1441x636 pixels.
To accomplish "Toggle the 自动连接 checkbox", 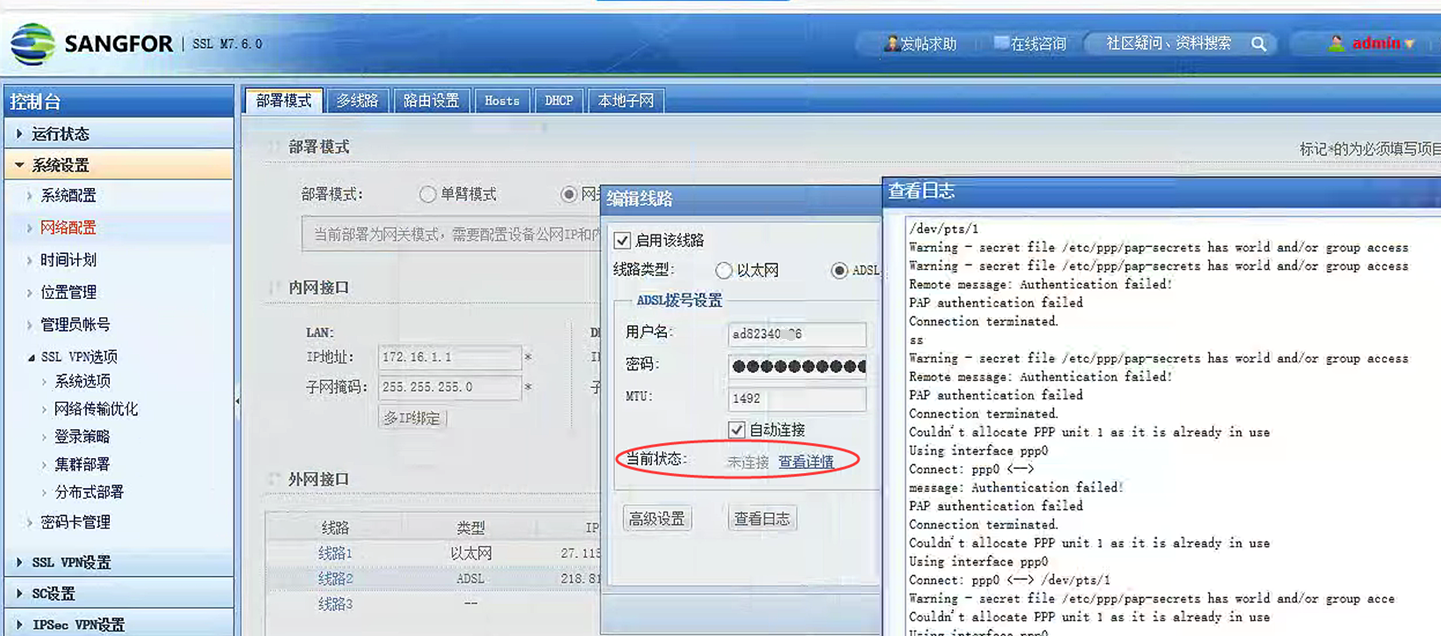I will point(737,430).
